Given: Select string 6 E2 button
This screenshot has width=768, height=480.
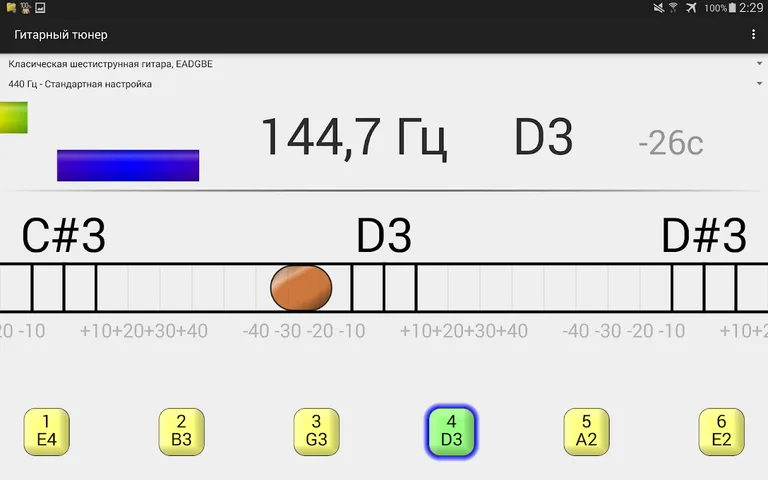Looking at the screenshot, I should click(721, 432).
